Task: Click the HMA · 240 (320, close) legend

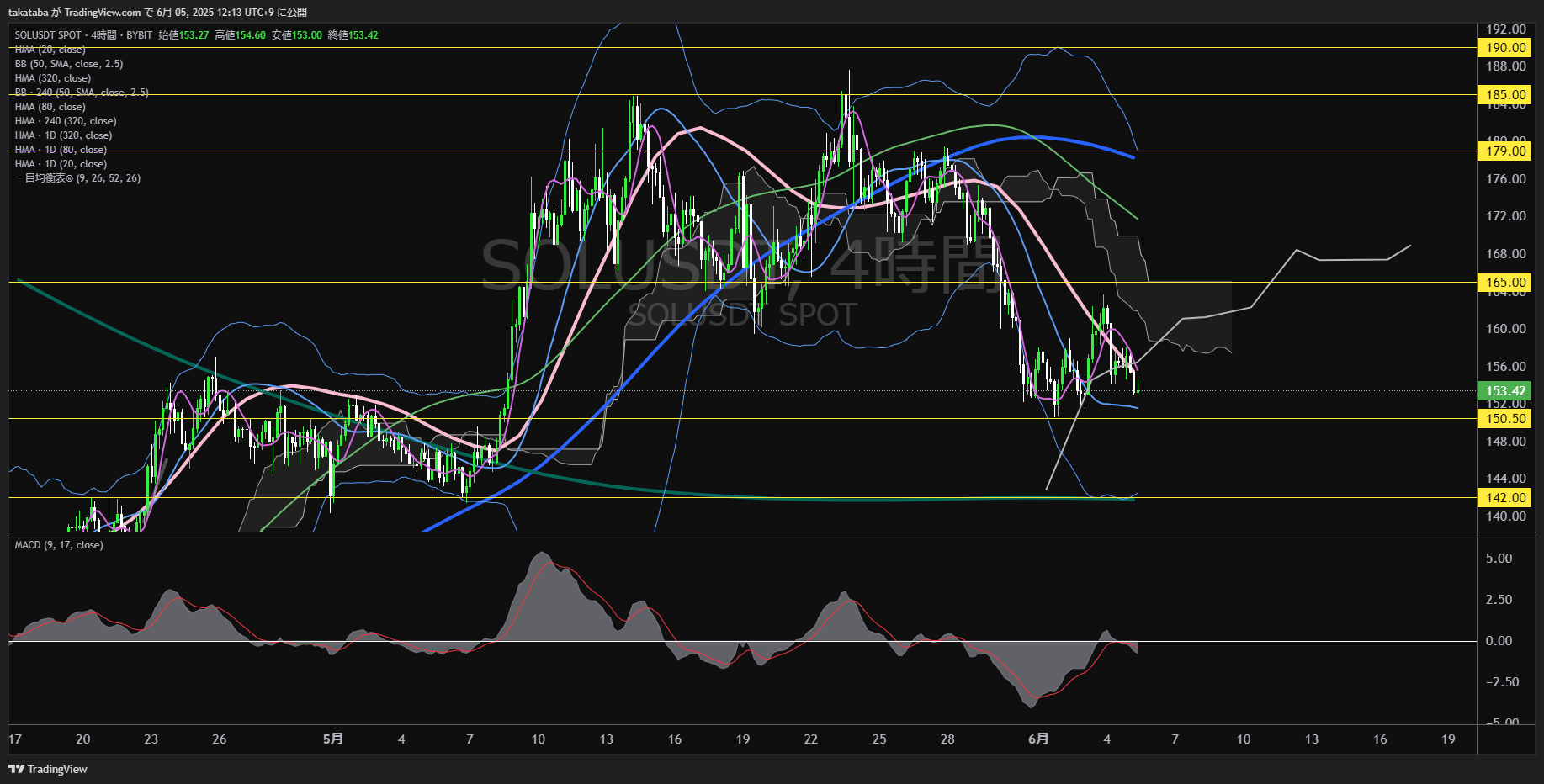Action: tap(66, 121)
